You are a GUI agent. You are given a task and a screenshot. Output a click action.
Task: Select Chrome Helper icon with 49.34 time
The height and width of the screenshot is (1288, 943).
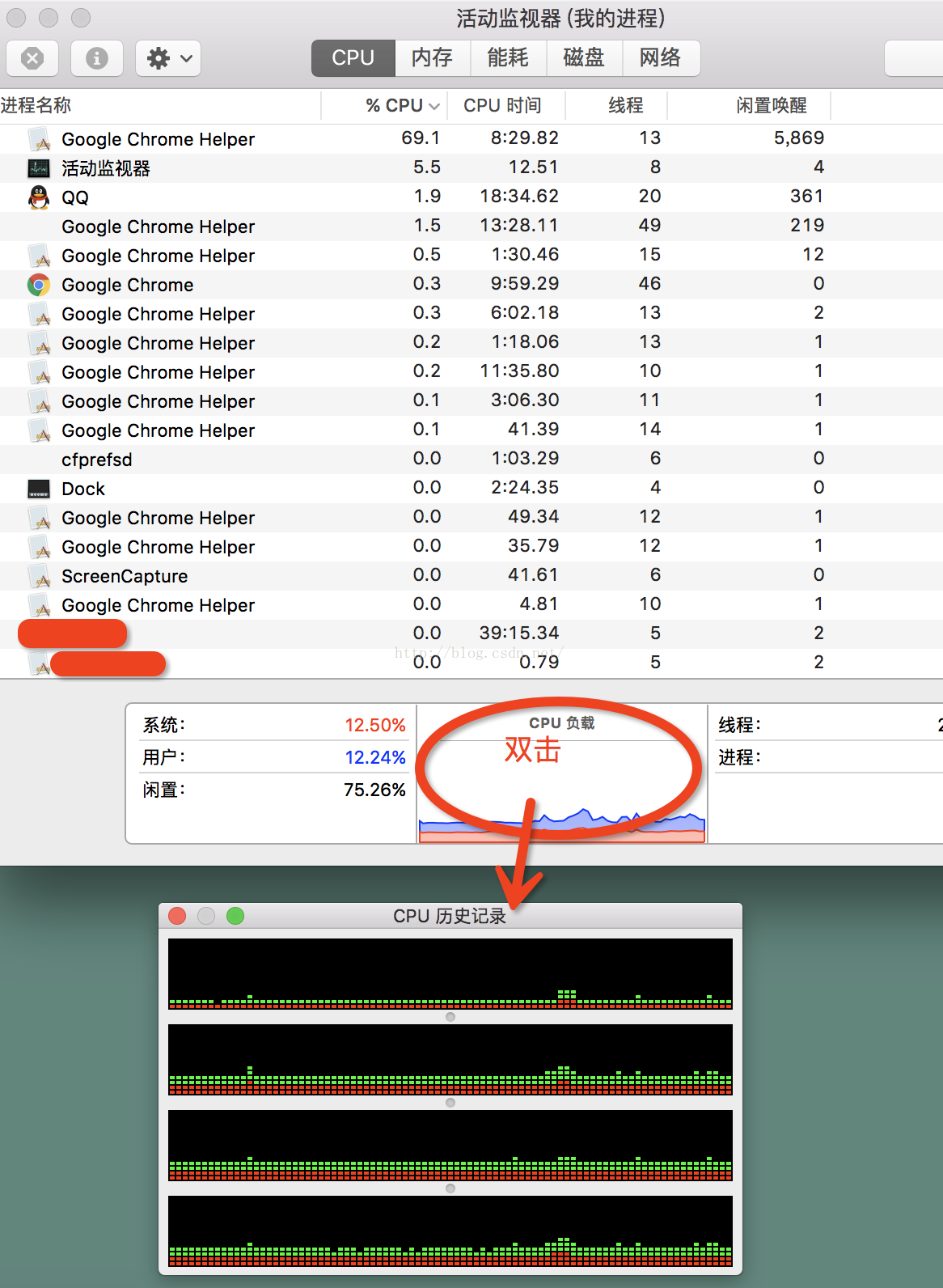[39, 518]
